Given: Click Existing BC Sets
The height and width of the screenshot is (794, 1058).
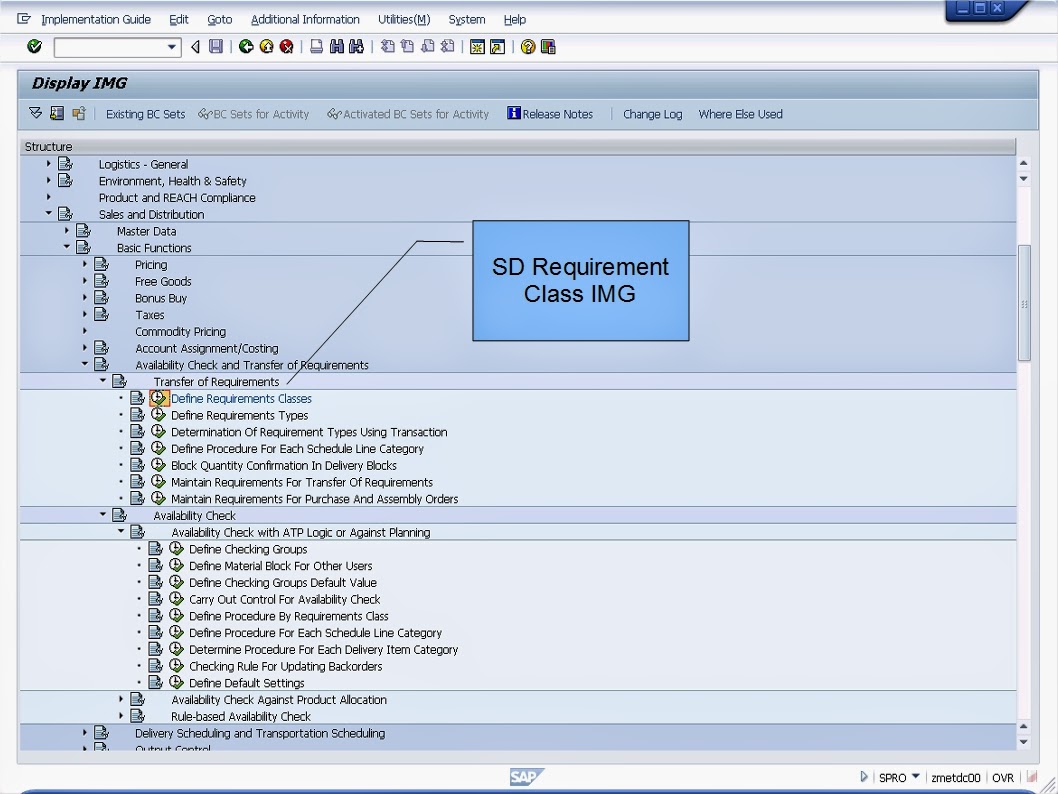Looking at the screenshot, I should [x=145, y=114].
